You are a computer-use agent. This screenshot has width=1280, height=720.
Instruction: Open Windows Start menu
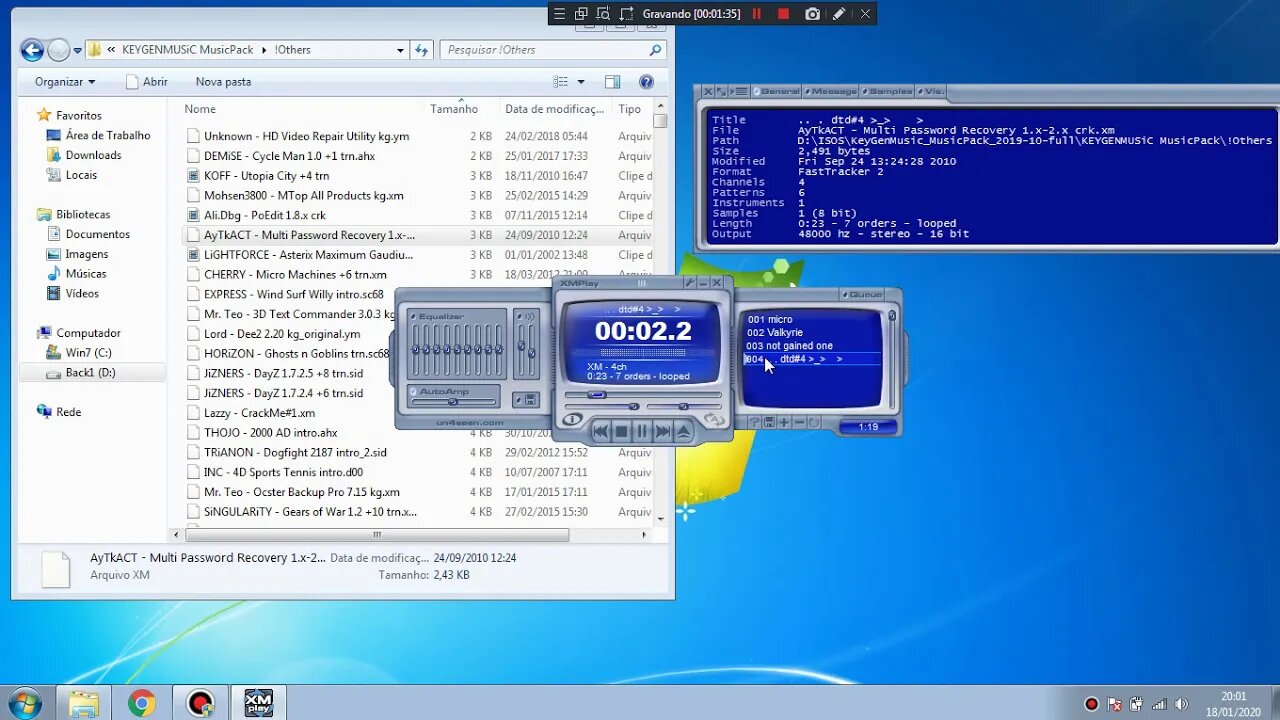click(x=24, y=703)
